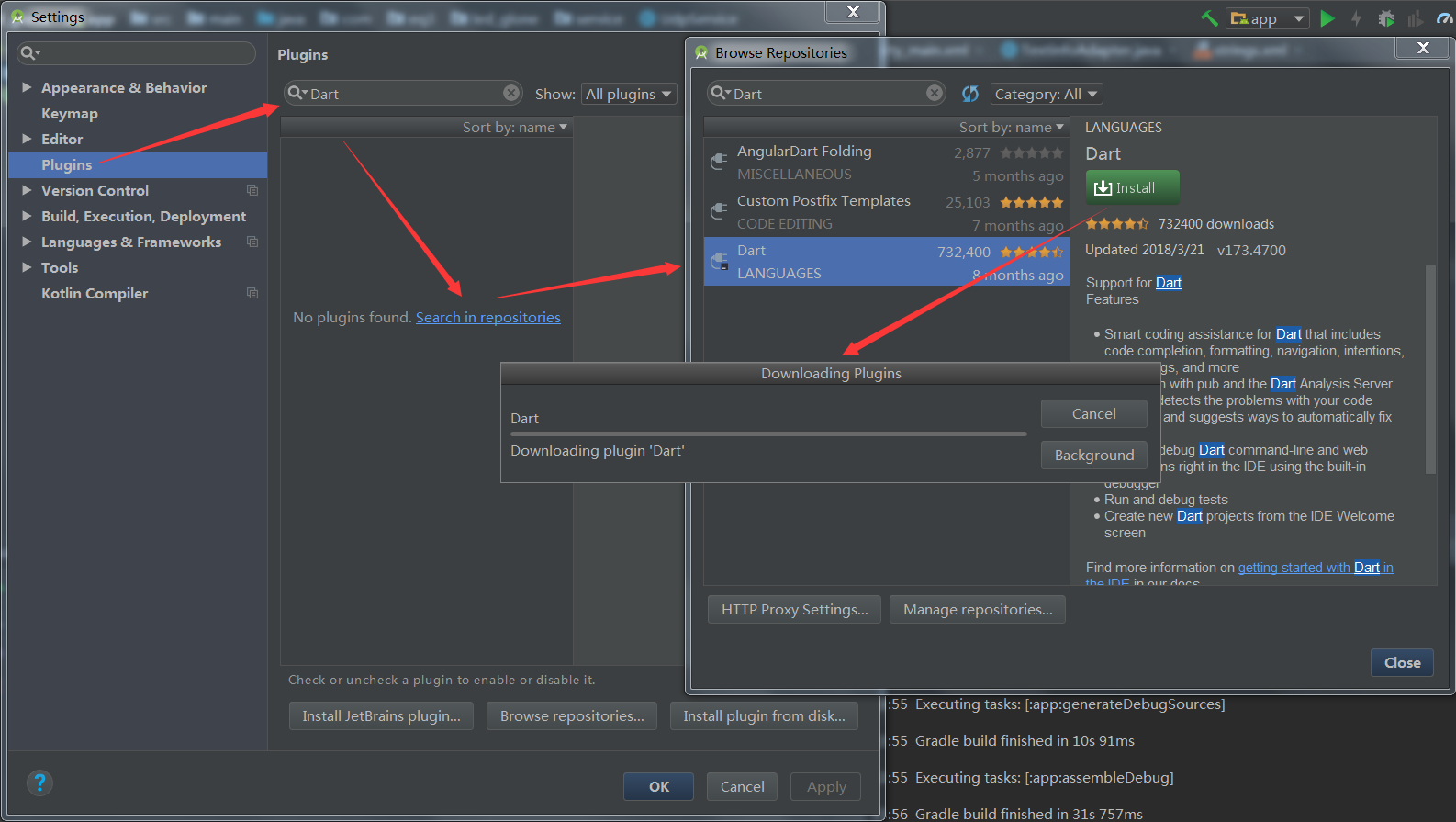Click the project-level icon beside Version Control
This screenshot has height=822, width=1456.
point(252,190)
